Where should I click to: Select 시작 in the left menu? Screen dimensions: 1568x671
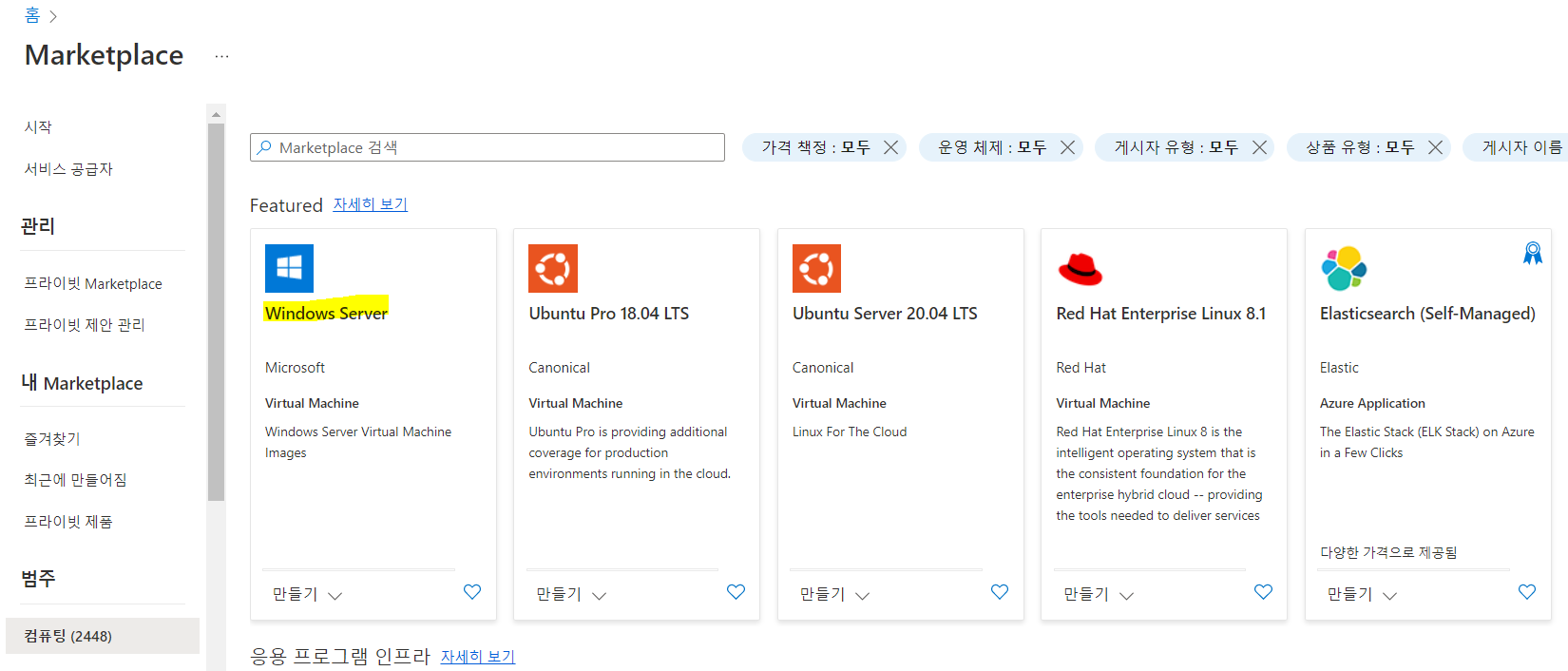click(x=38, y=127)
